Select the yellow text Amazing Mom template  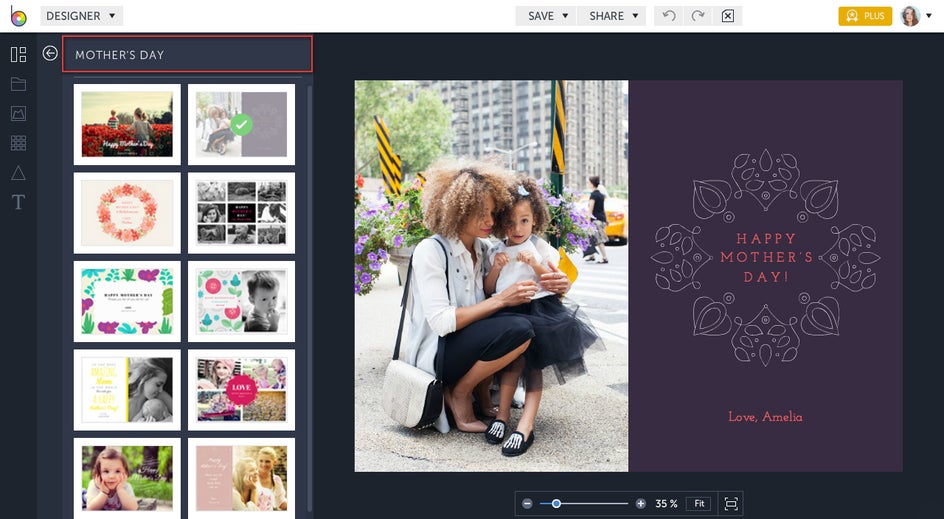pos(127,390)
